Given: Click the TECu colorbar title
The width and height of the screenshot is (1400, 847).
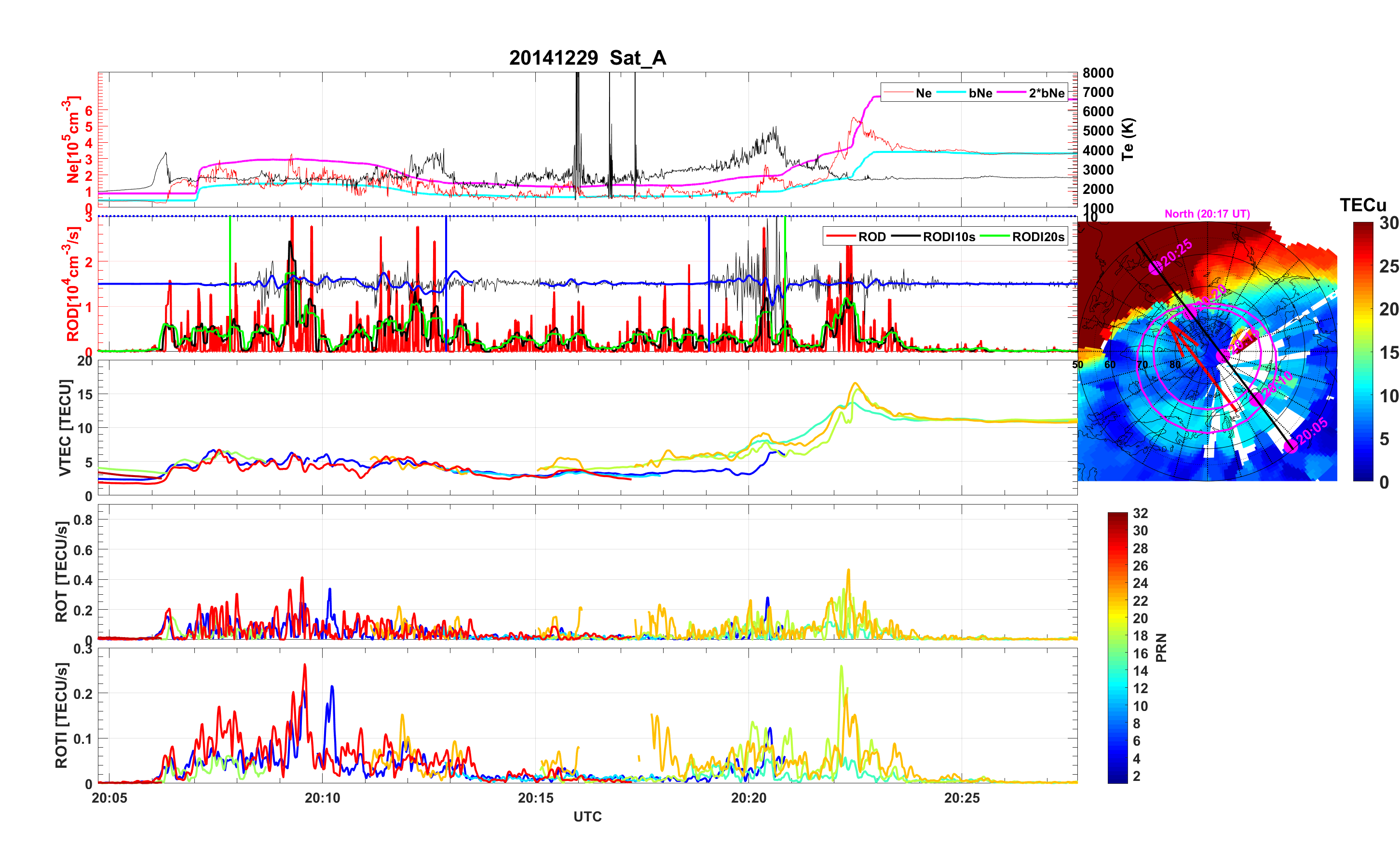Looking at the screenshot, I should (1362, 205).
